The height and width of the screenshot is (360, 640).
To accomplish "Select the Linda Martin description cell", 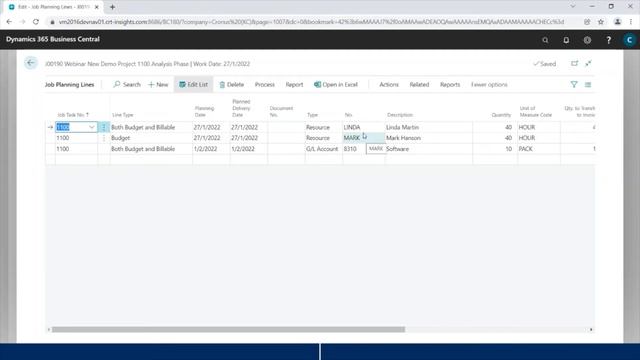I will click(x=429, y=127).
